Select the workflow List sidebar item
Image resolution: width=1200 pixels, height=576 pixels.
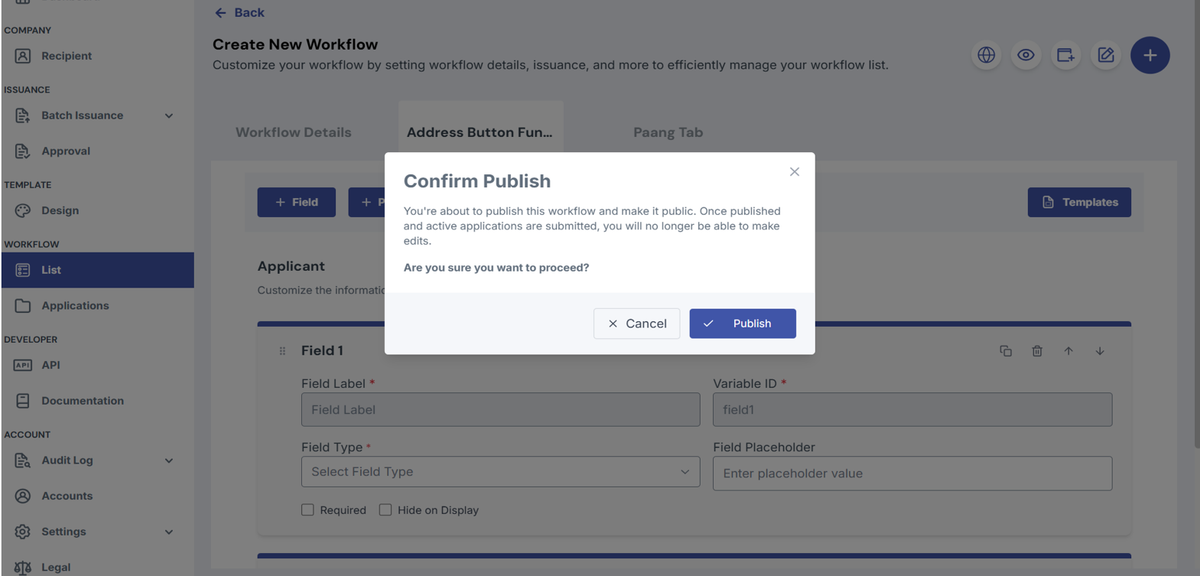point(97,270)
